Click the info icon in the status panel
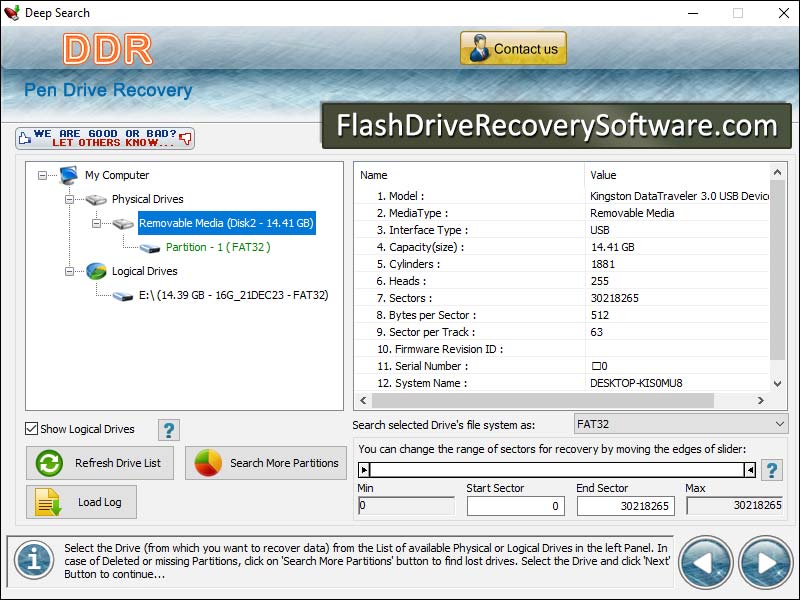Image resolution: width=800 pixels, height=600 pixels. (x=34, y=560)
